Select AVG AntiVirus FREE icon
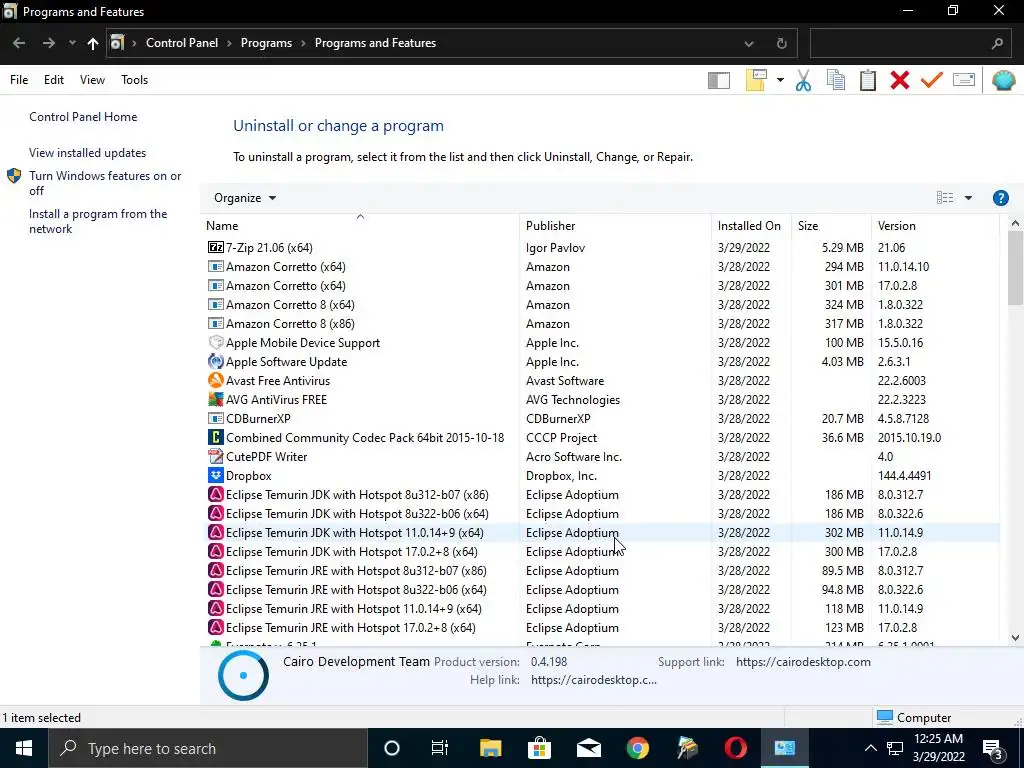Screen dimensions: 1024x768 [x=216, y=400]
